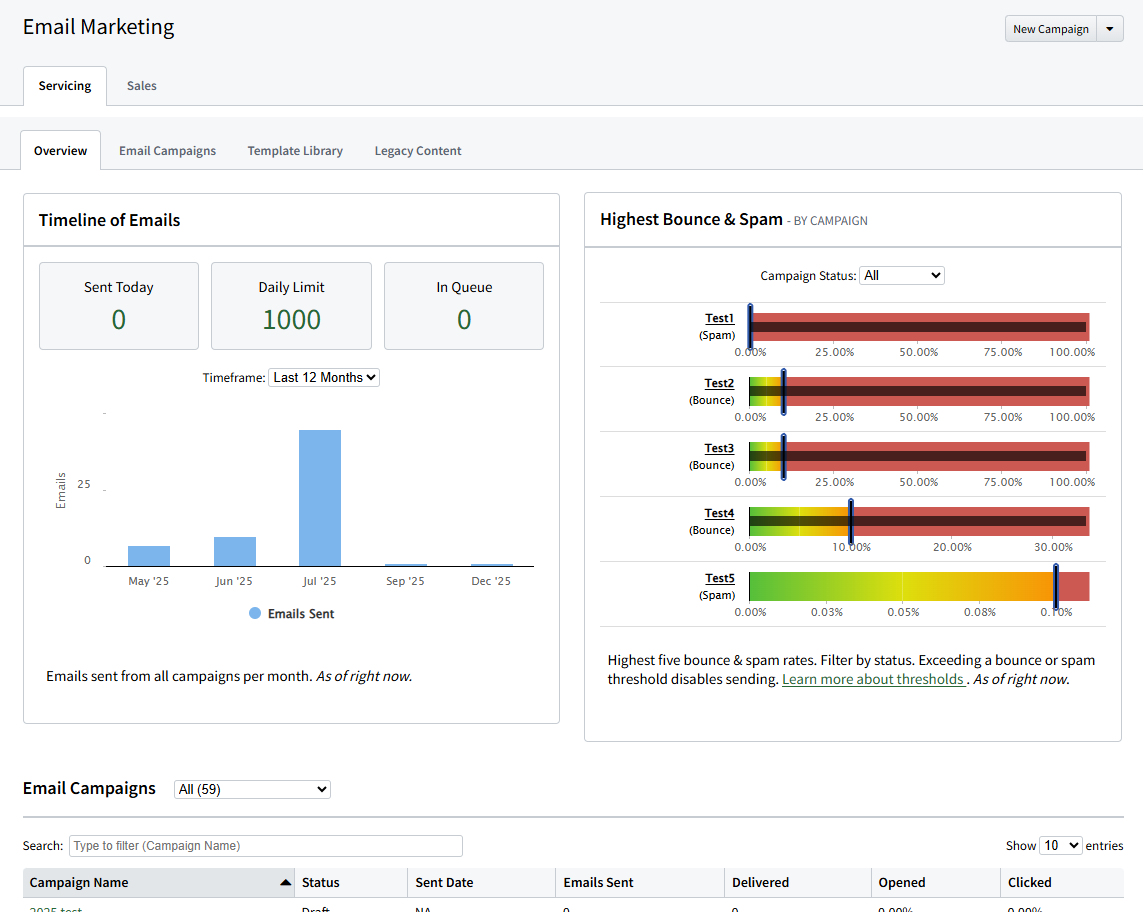Switch to the Sales tab
The width and height of the screenshot is (1143, 912).
(141, 86)
